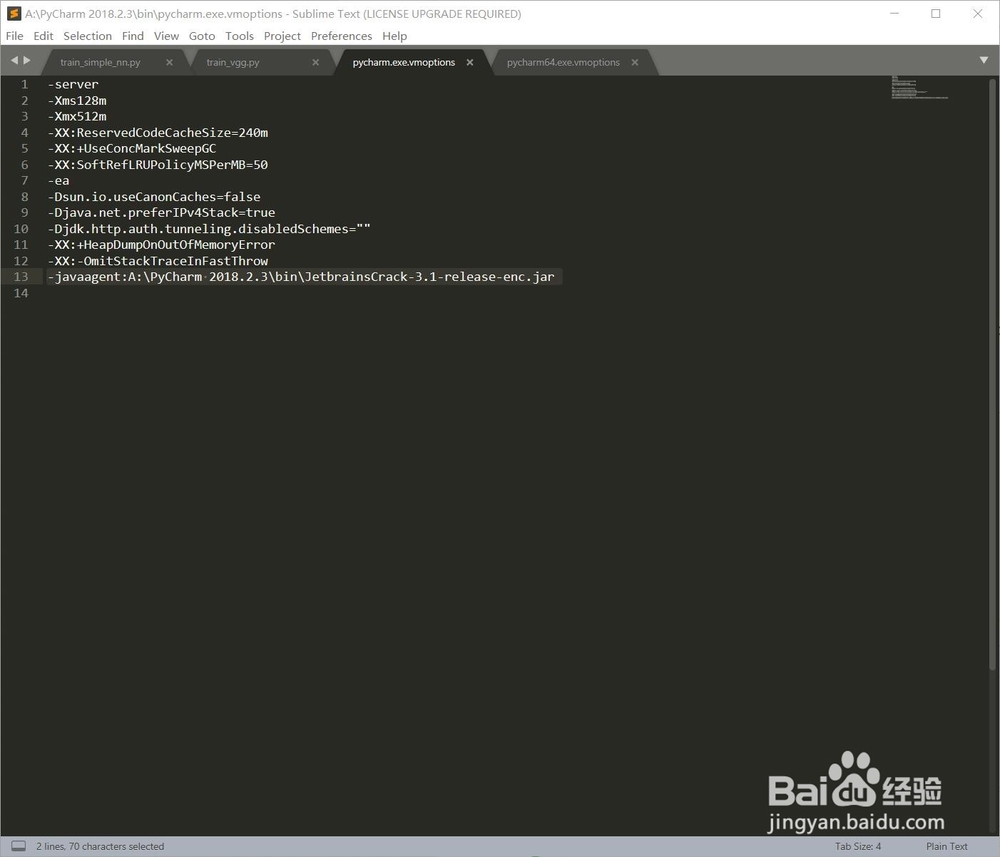Viewport: 1000px width, 857px height.
Task: Click the '-ea' line
Action: [x=59, y=180]
